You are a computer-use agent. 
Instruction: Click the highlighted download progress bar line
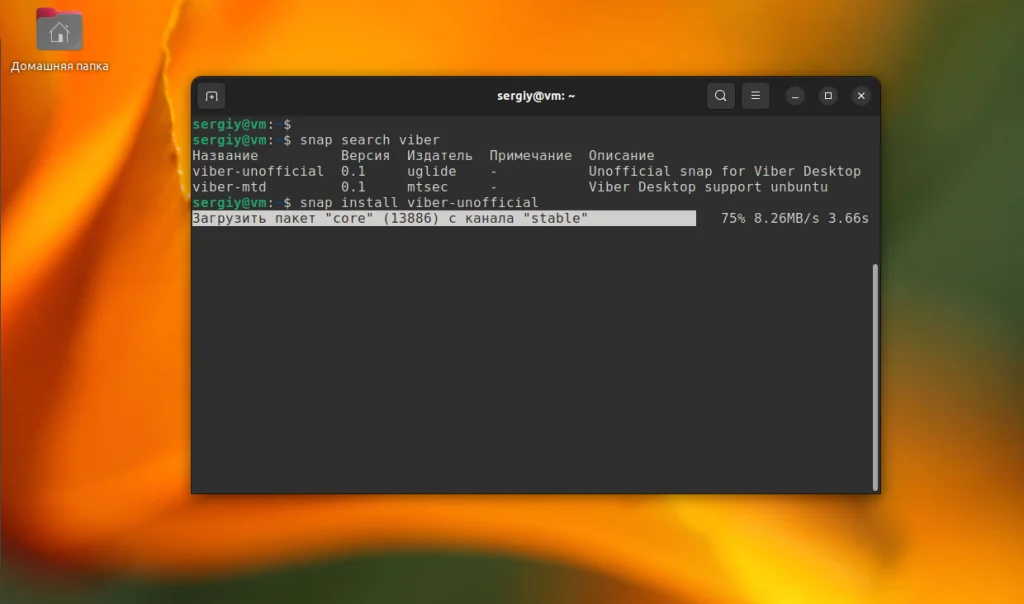point(444,218)
